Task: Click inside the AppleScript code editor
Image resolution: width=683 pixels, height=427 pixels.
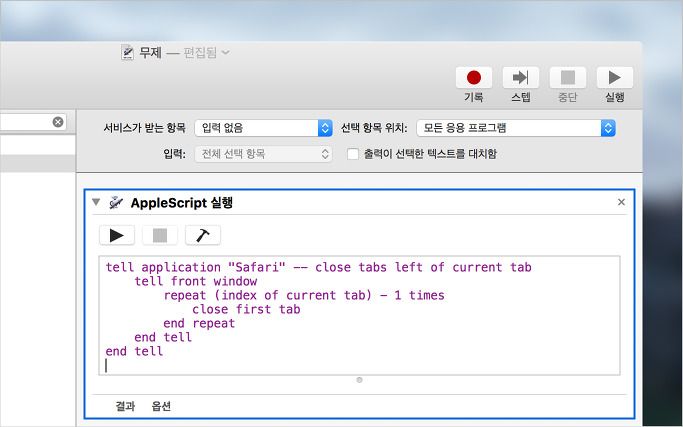Action: click(359, 315)
